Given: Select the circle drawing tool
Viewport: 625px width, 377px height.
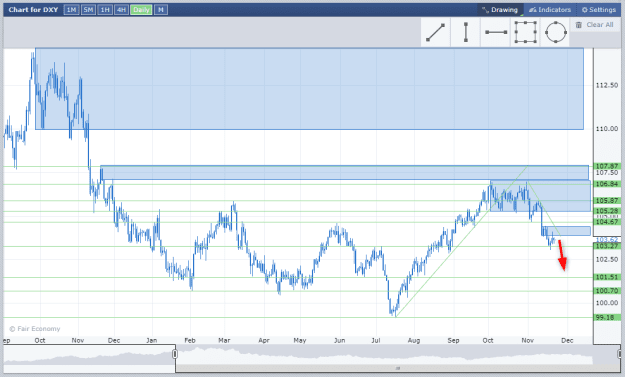Looking at the screenshot, I should [x=555, y=32].
